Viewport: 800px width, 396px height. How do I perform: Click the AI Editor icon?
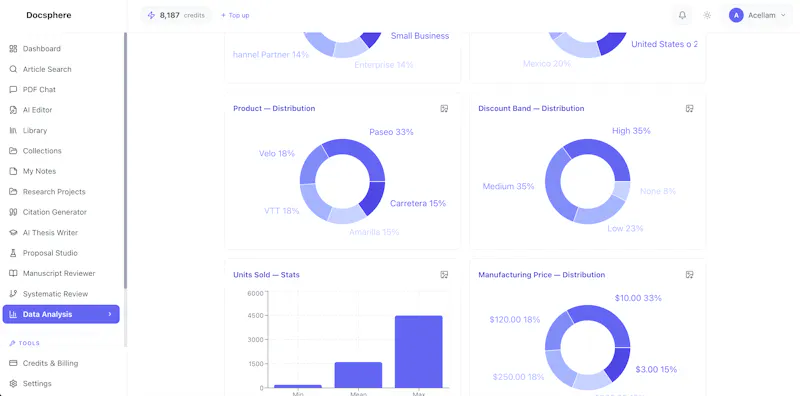coord(13,110)
